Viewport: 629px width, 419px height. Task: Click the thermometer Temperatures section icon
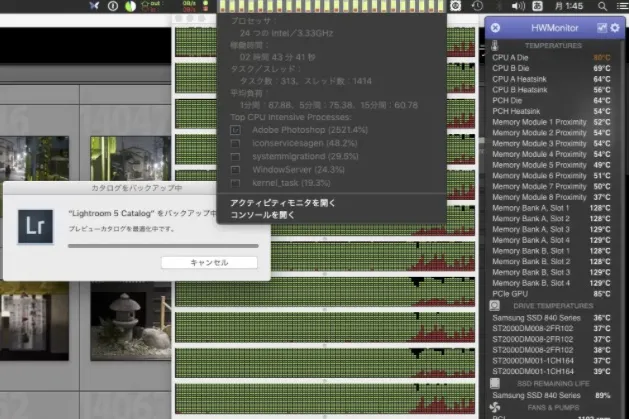495,45
